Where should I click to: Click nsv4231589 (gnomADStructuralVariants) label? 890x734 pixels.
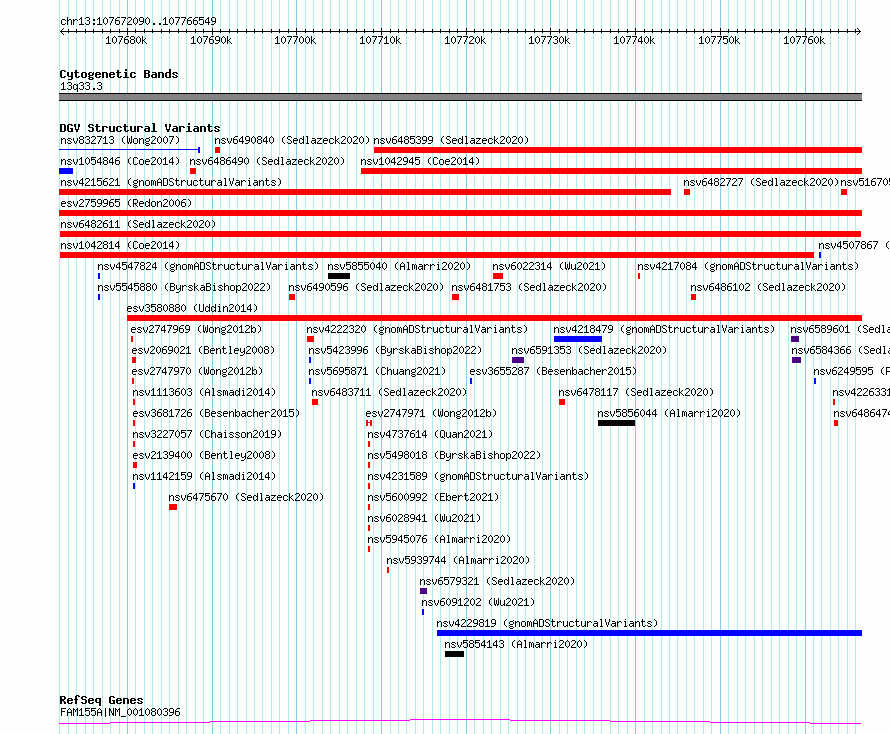[x=478, y=476]
